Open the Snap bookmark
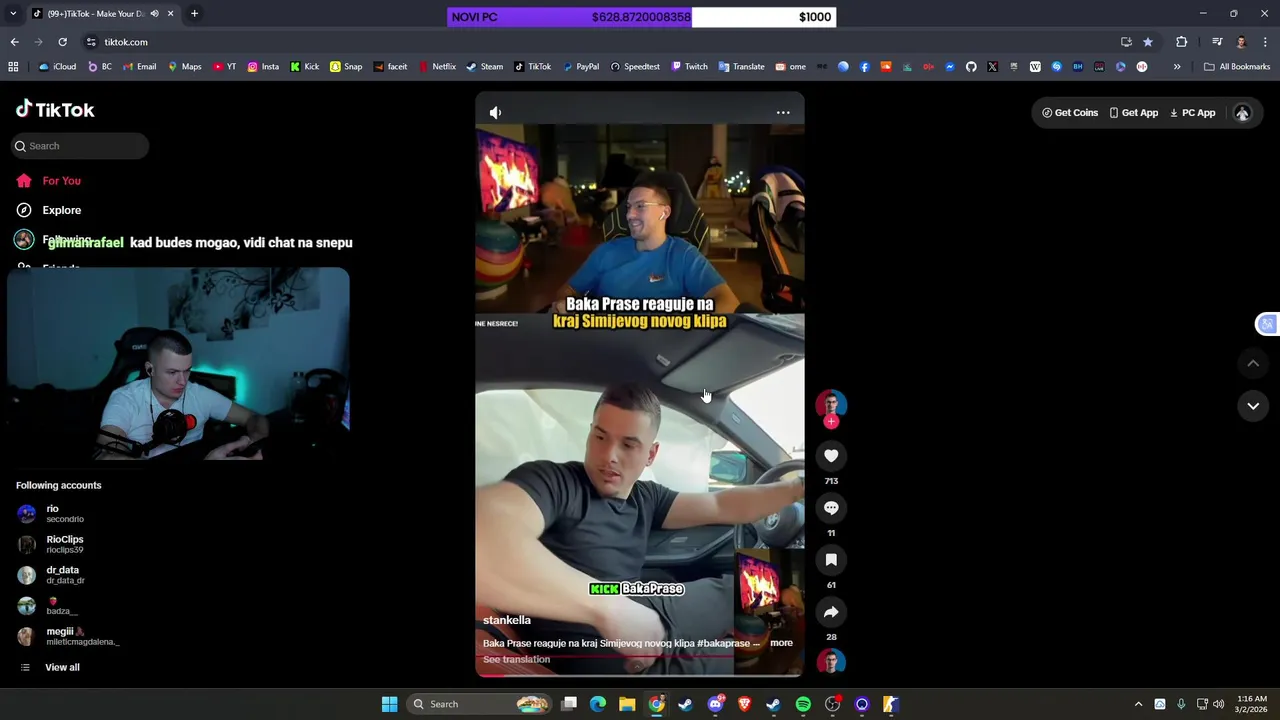The image size is (1280, 720). click(346, 67)
